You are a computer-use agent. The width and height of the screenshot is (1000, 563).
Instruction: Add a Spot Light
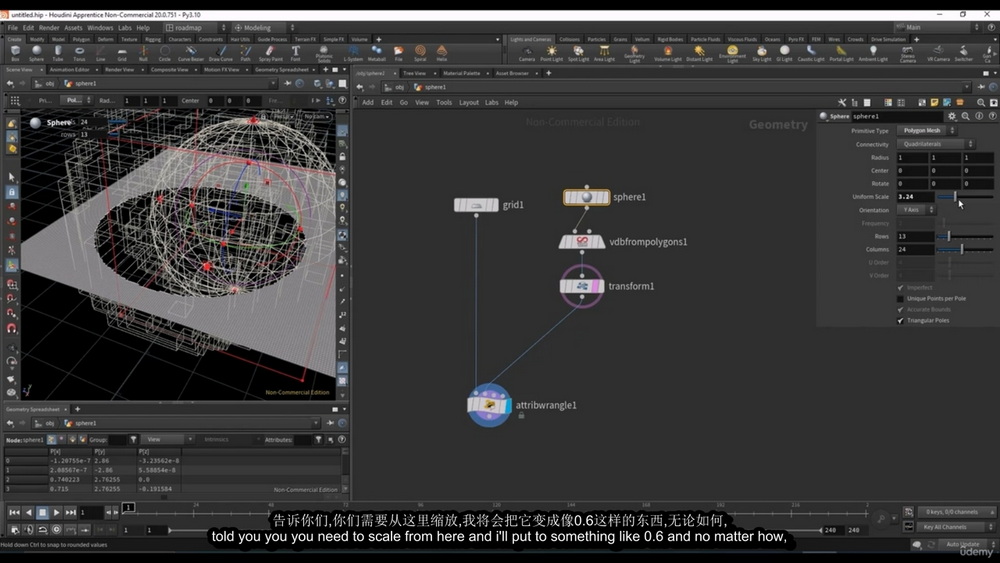pos(578,54)
